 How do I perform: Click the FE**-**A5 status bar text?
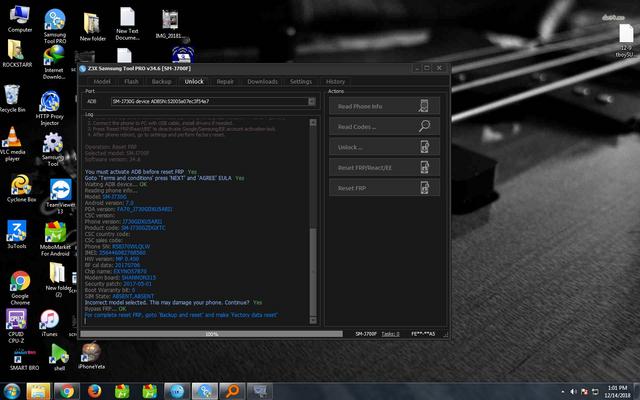(x=423, y=334)
